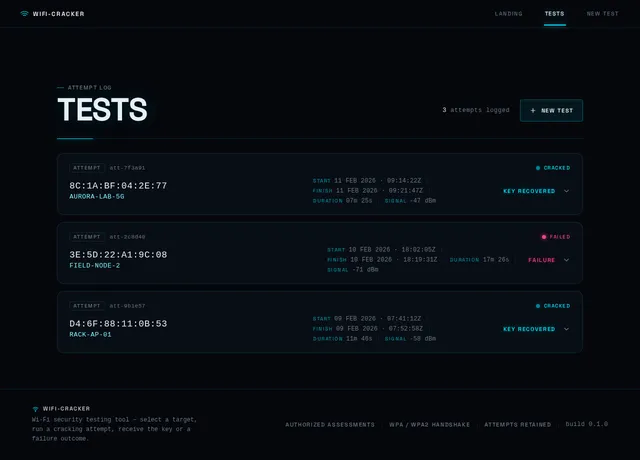
Task: Click FAILURE label for FIELD-NODE-2
Action: point(542,260)
